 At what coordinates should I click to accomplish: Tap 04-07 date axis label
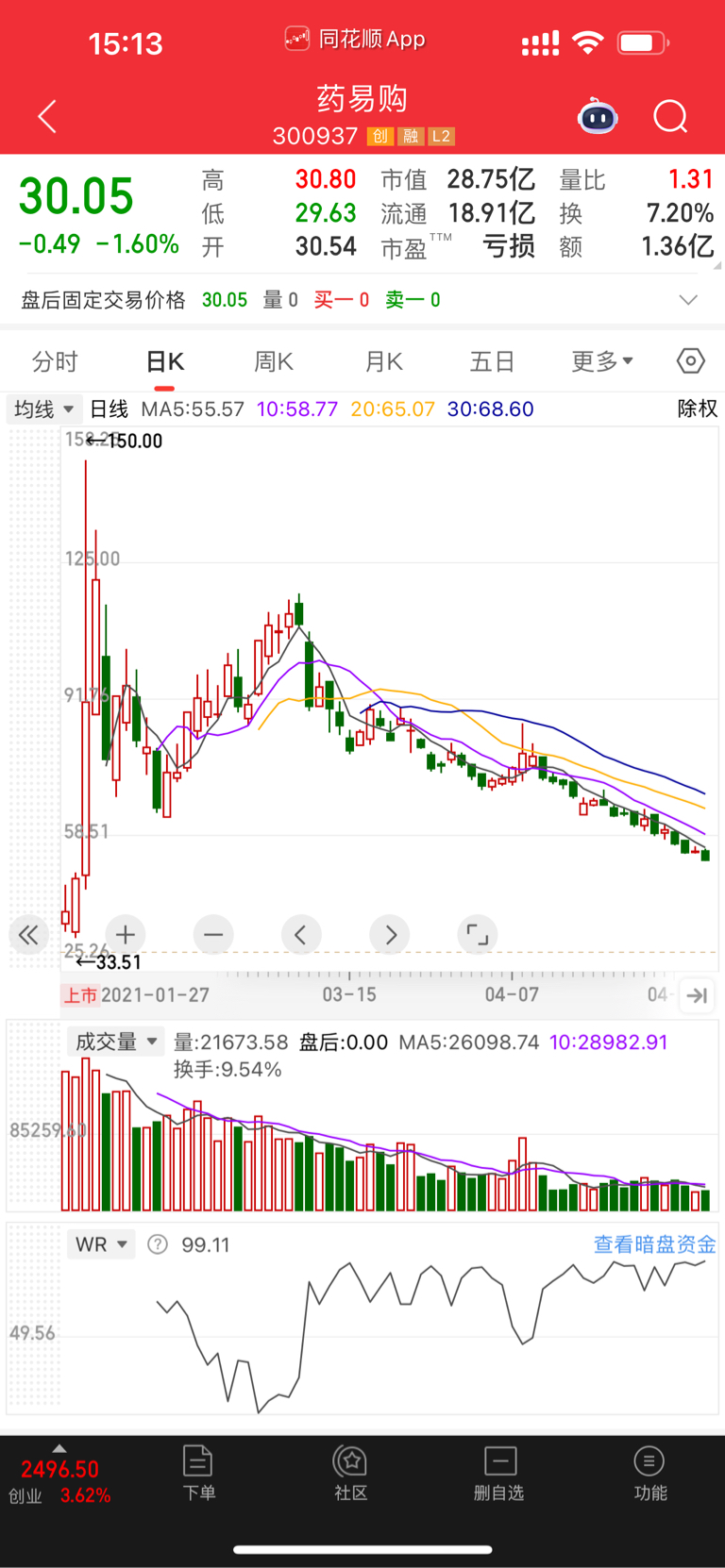[512, 995]
